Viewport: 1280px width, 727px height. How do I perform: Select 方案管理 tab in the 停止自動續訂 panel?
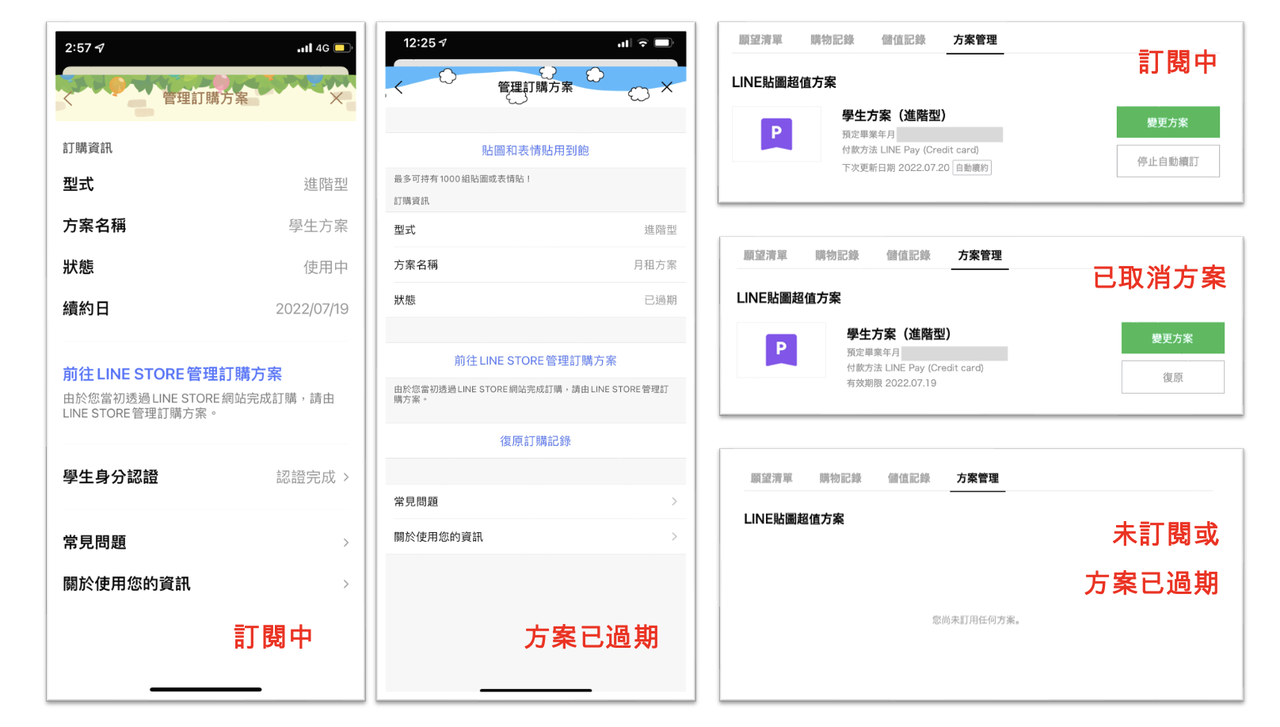click(975, 40)
